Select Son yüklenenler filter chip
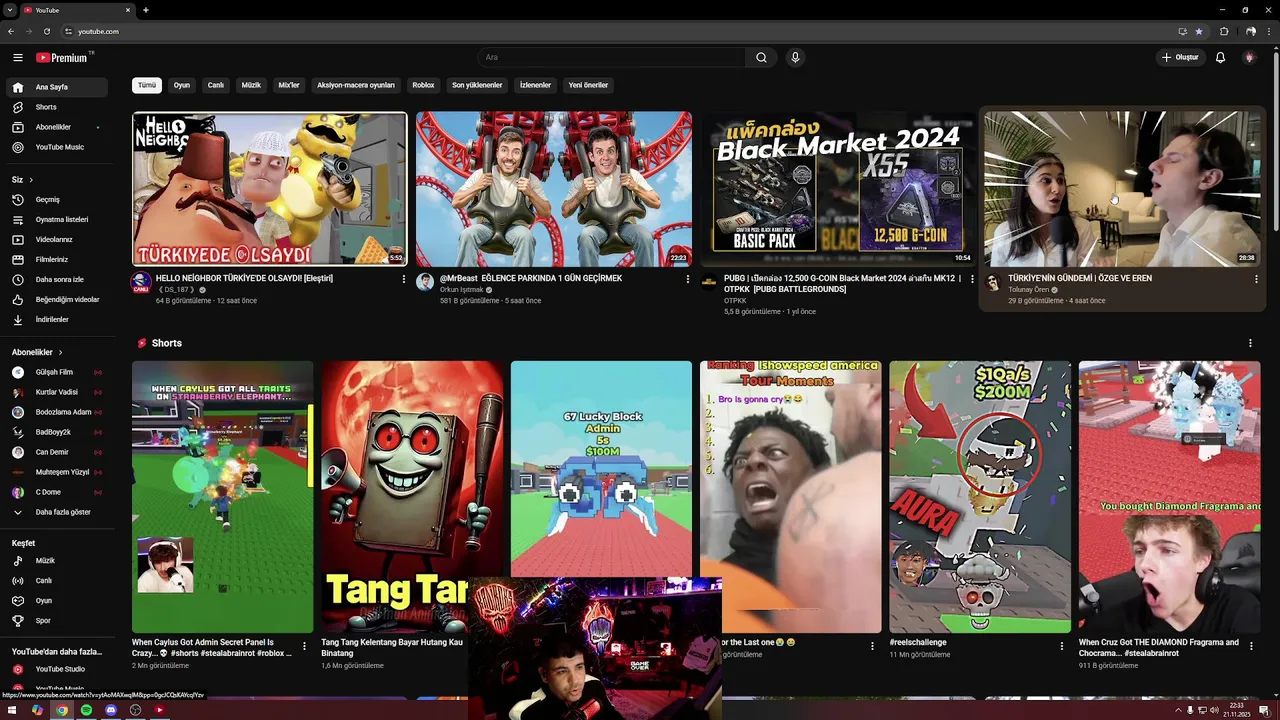Image resolution: width=1280 pixels, height=720 pixels. [x=477, y=85]
